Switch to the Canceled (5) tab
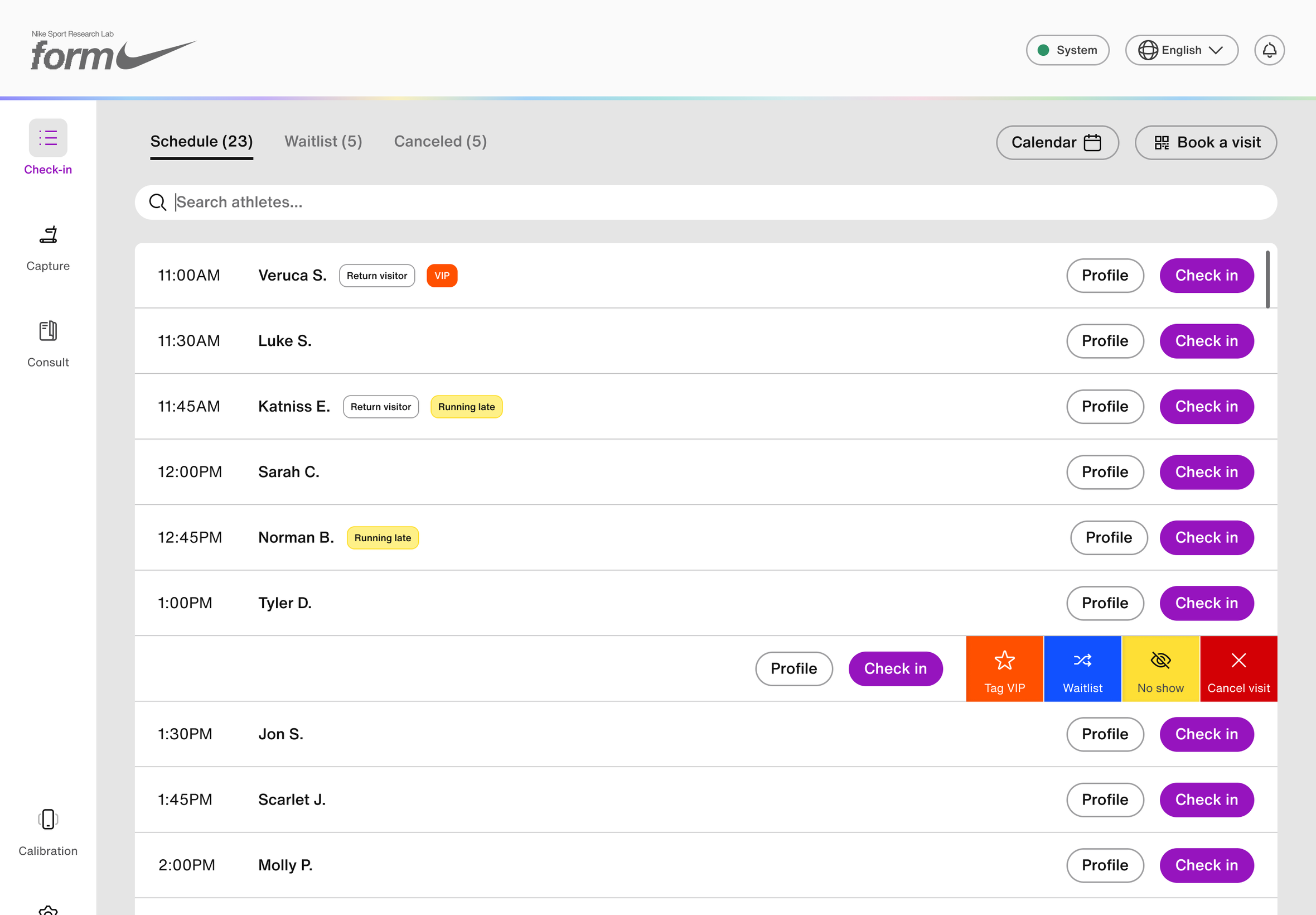The image size is (1316, 915). (440, 142)
